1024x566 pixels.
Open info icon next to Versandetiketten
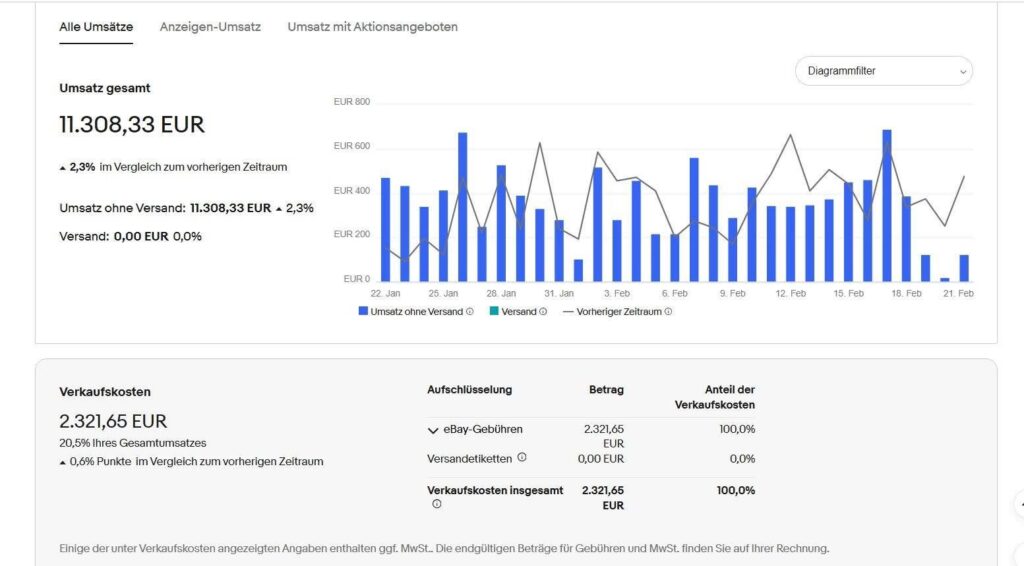point(522,458)
